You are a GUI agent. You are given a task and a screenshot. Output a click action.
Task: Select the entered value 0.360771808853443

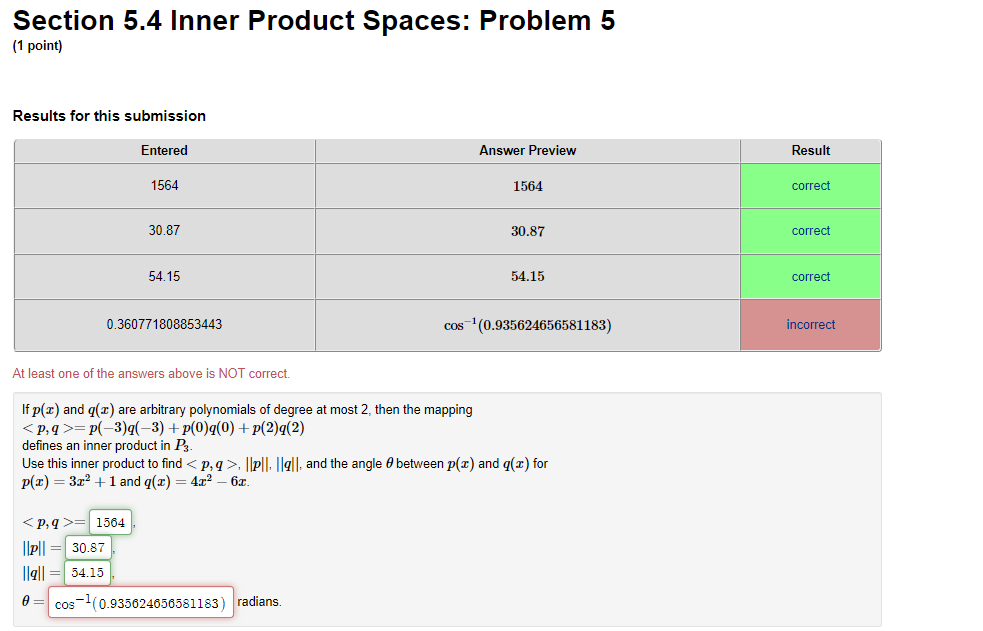[x=164, y=324]
